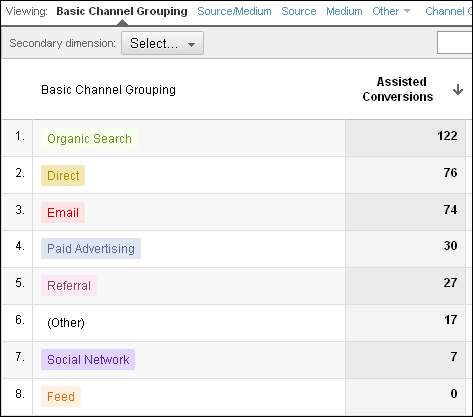Click the 74 value for Email
Screen dimensions: 473x417
click(450, 210)
